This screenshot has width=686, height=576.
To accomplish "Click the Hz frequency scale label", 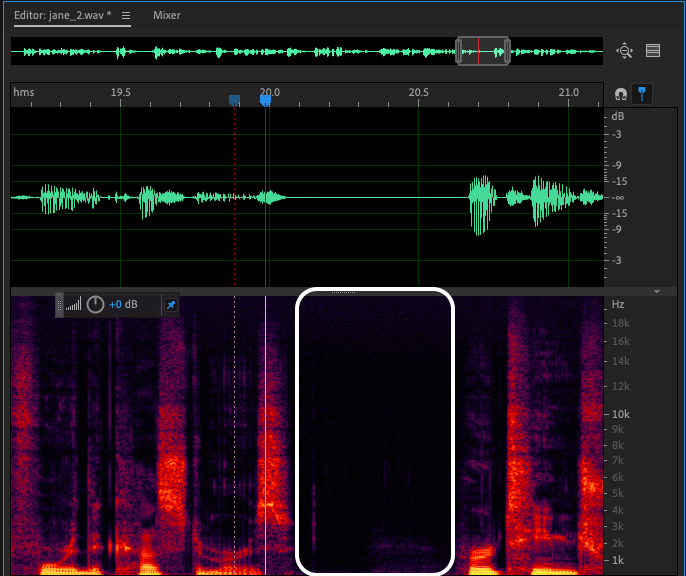I will [x=617, y=303].
